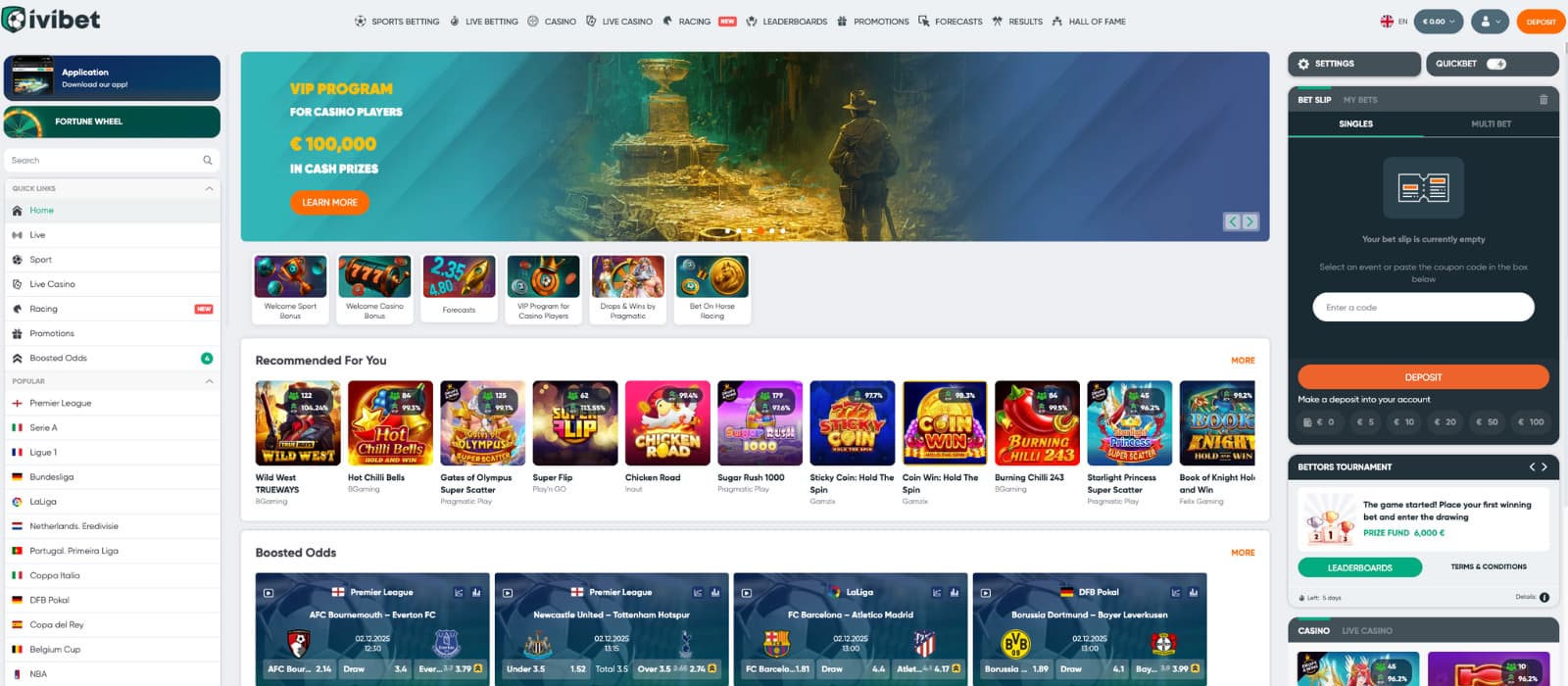Click the UK flag language icon
This screenshot has width=1568, height=686.
(x=1387, y=22)
